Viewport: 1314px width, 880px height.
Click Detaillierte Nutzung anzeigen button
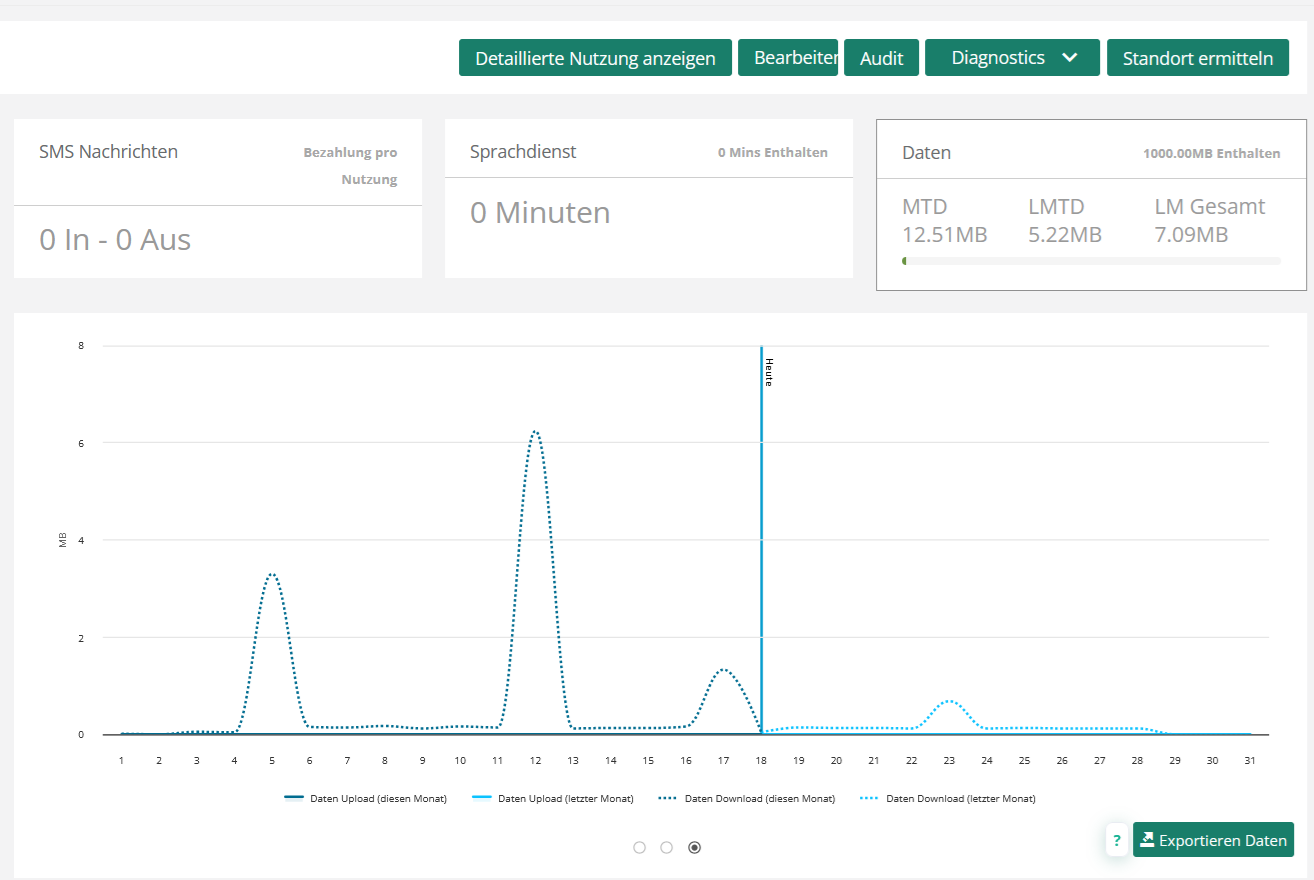595,58
